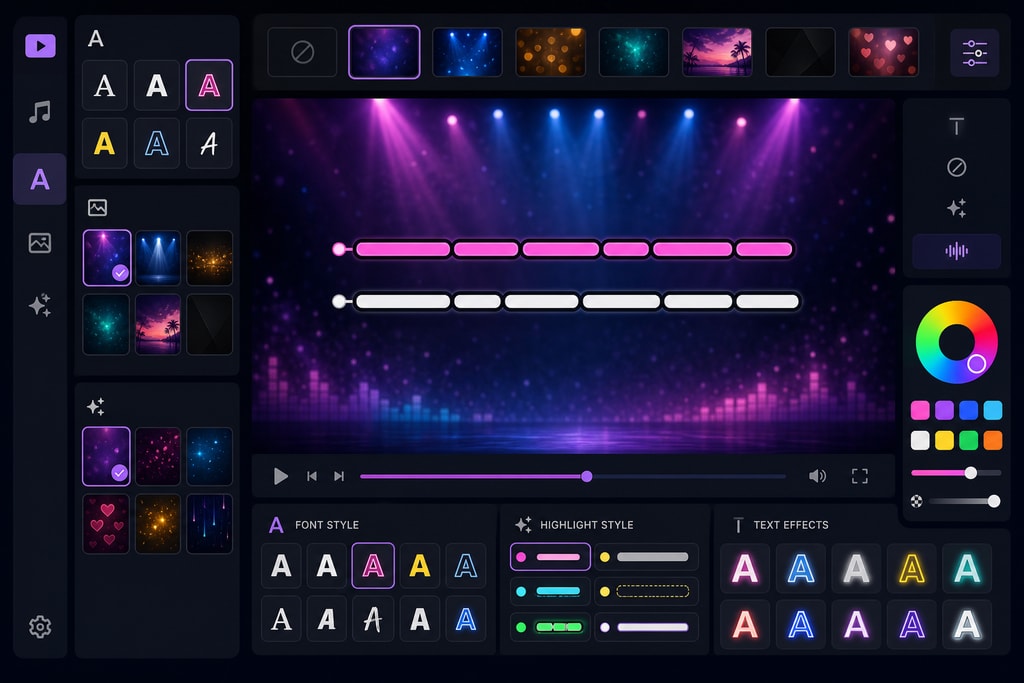
Task: Open the adjustment sliders settings icon
Action: (974, 53)
